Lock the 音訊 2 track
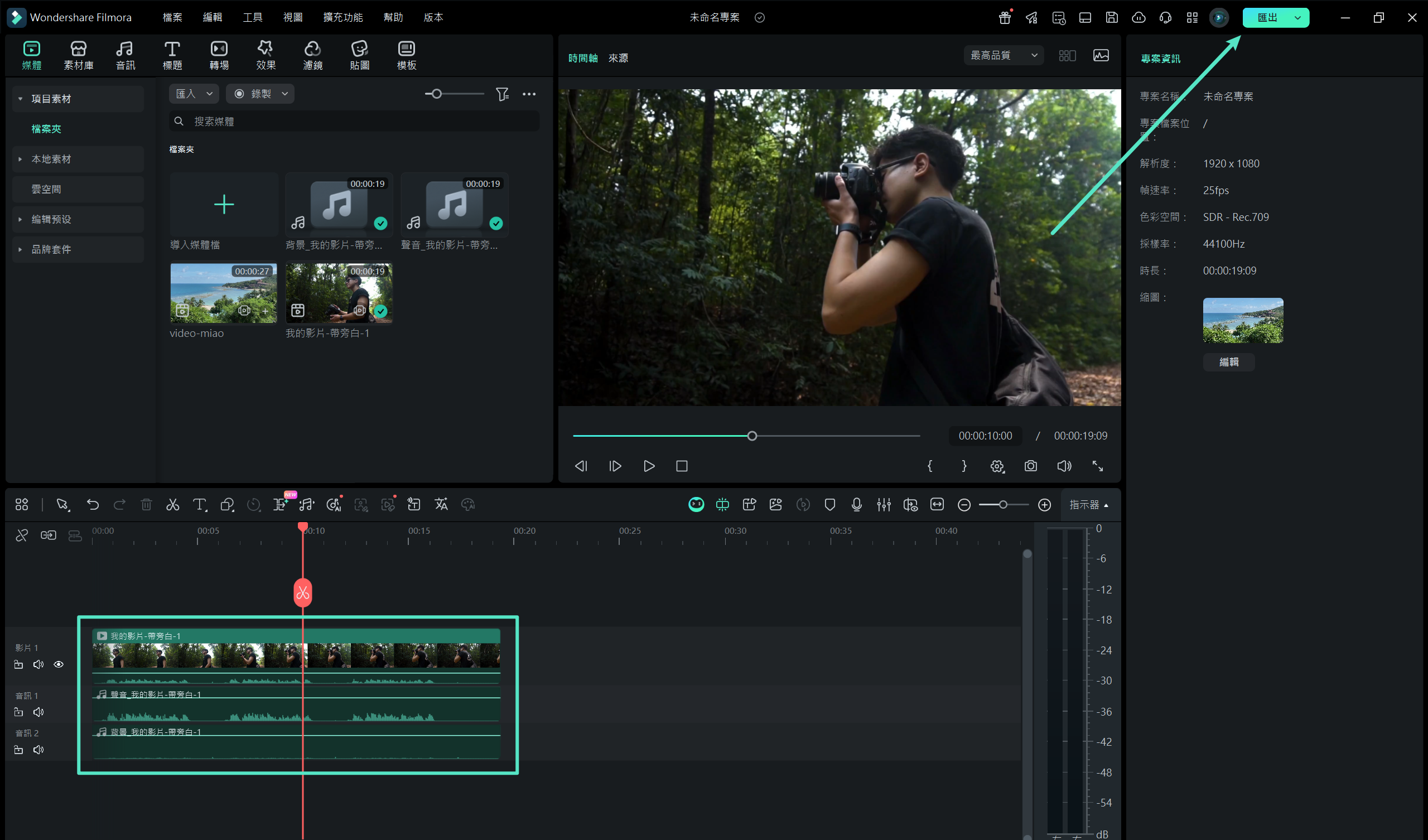This screenshot has width=1428, height=840. pos(19,750)
